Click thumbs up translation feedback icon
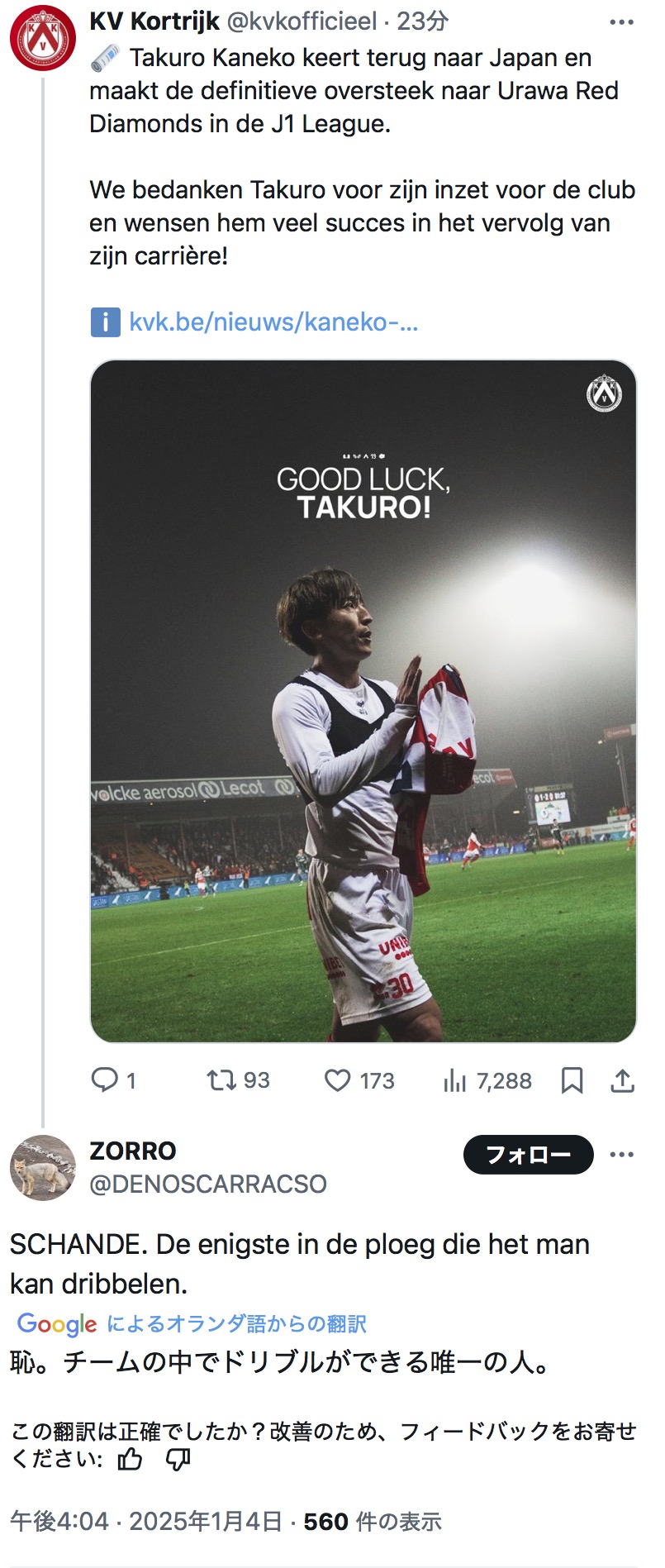Screen dimensions: 665x1568 (131, 1460)
